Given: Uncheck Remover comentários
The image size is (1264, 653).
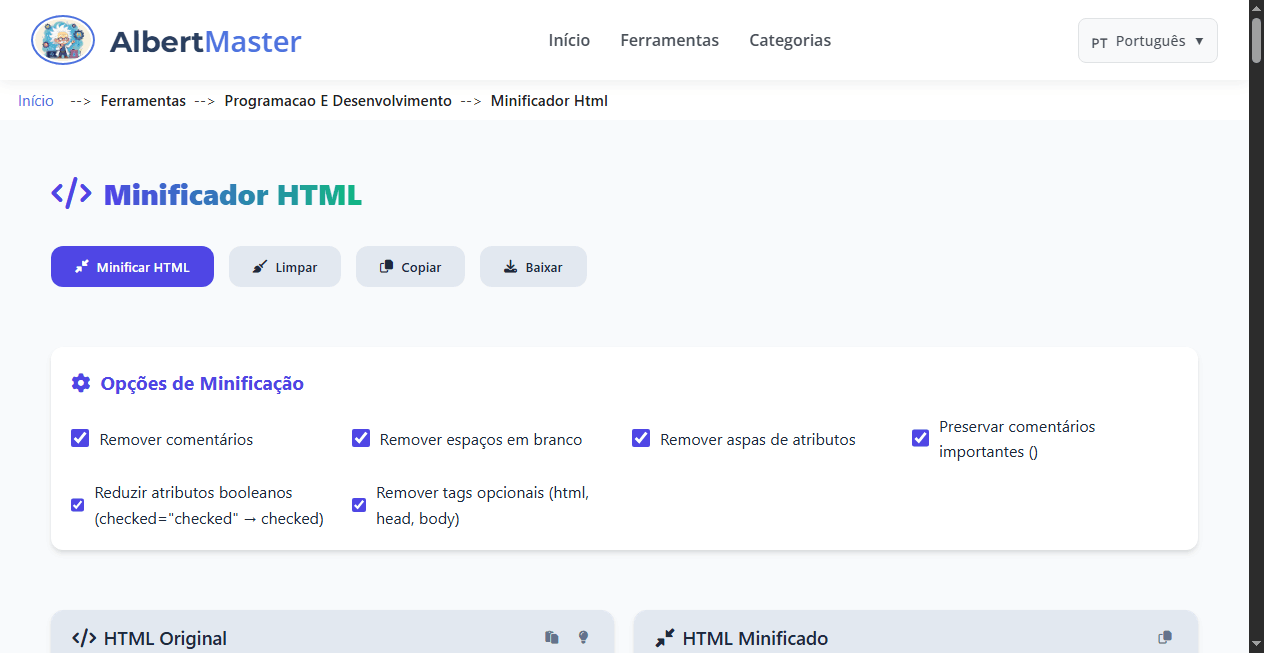Looking at the screenshot, I should (x=80, y=438).
